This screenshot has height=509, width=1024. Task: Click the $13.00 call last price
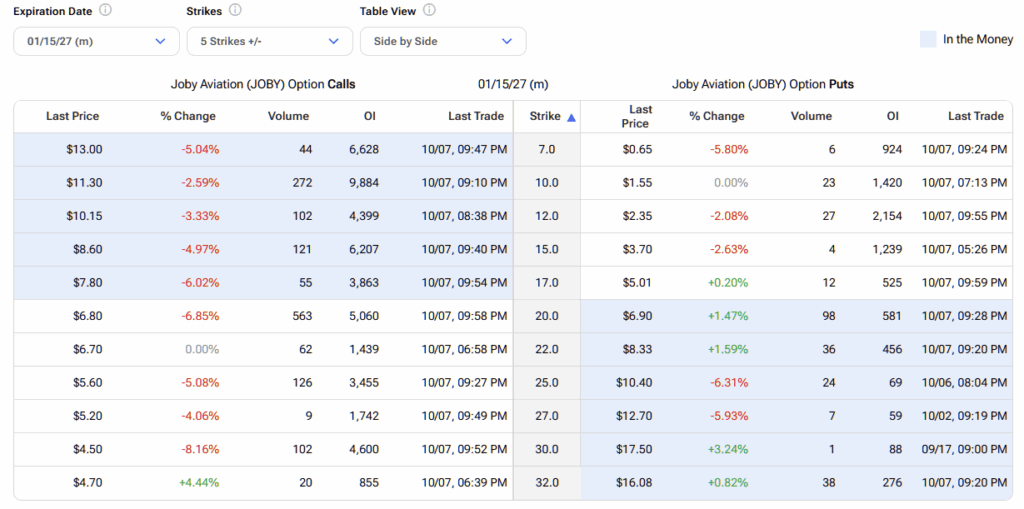[84, 149]
